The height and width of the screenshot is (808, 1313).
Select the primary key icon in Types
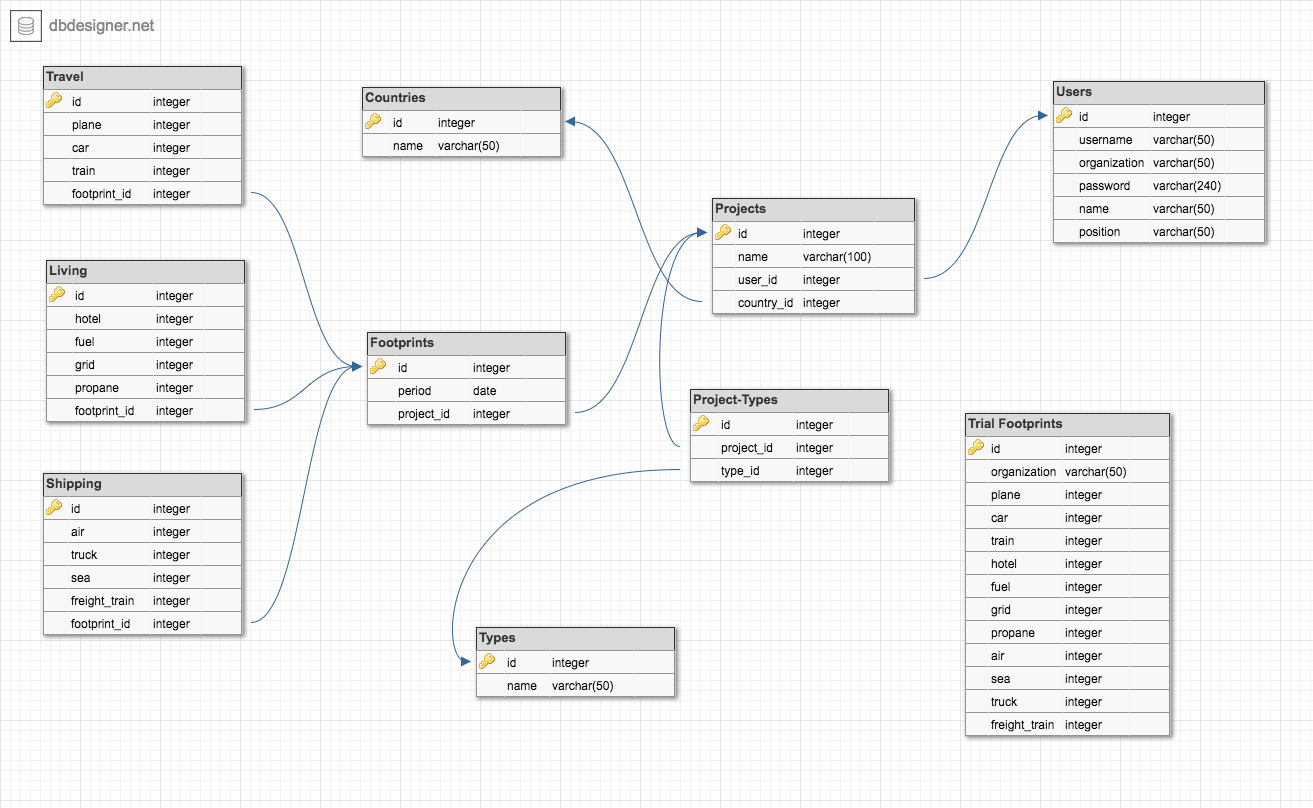[x=489, y=662]
